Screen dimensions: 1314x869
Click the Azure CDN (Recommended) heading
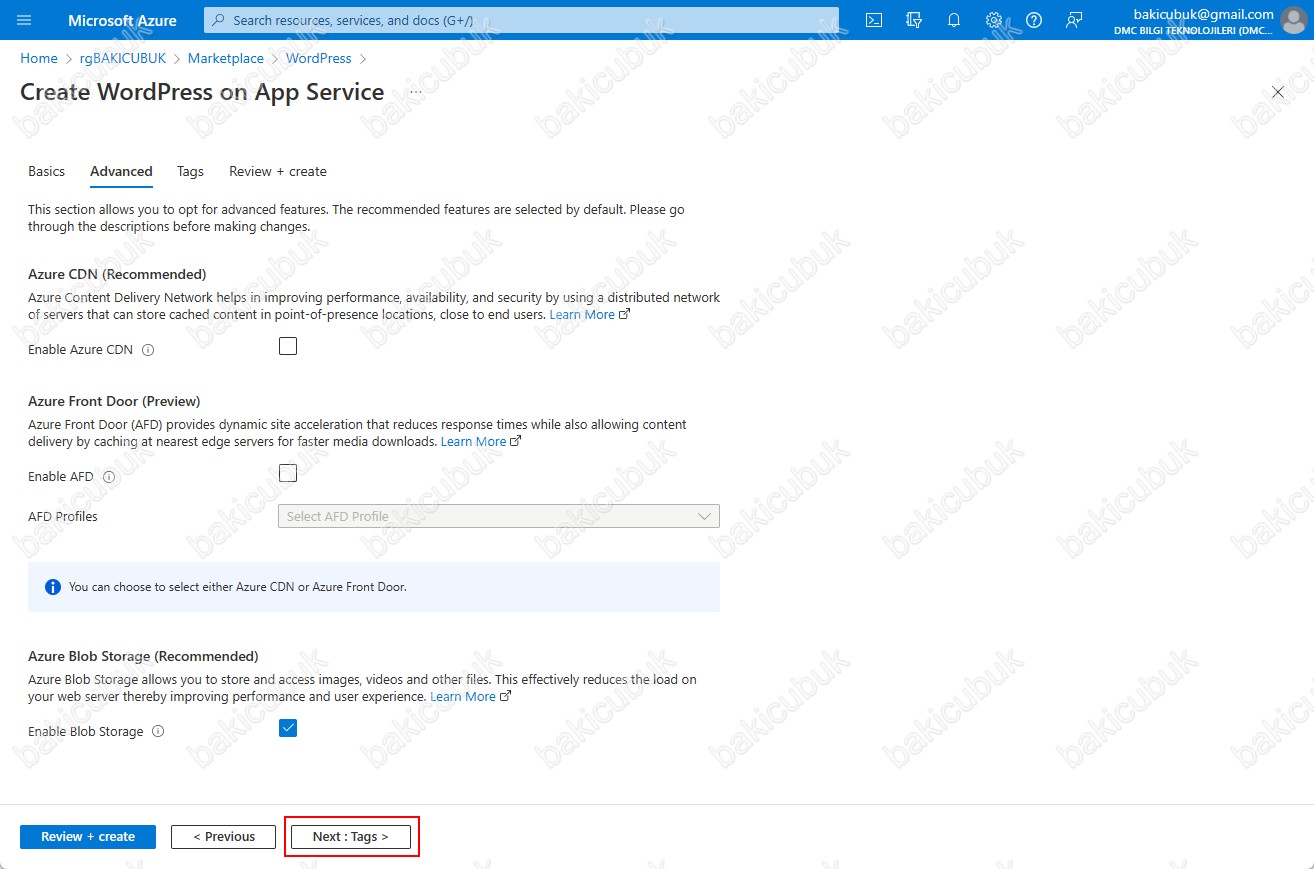[117, 274]
